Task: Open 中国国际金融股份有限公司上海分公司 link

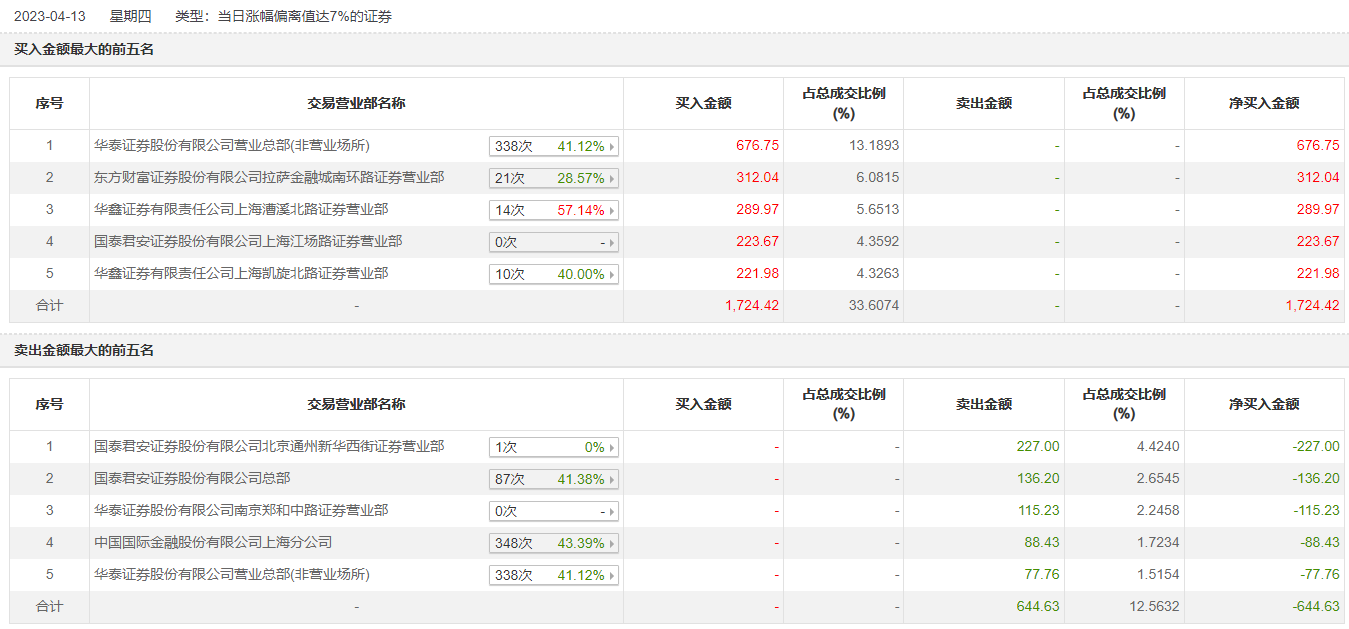Action: pyautogui.click(x=213, y=543)
